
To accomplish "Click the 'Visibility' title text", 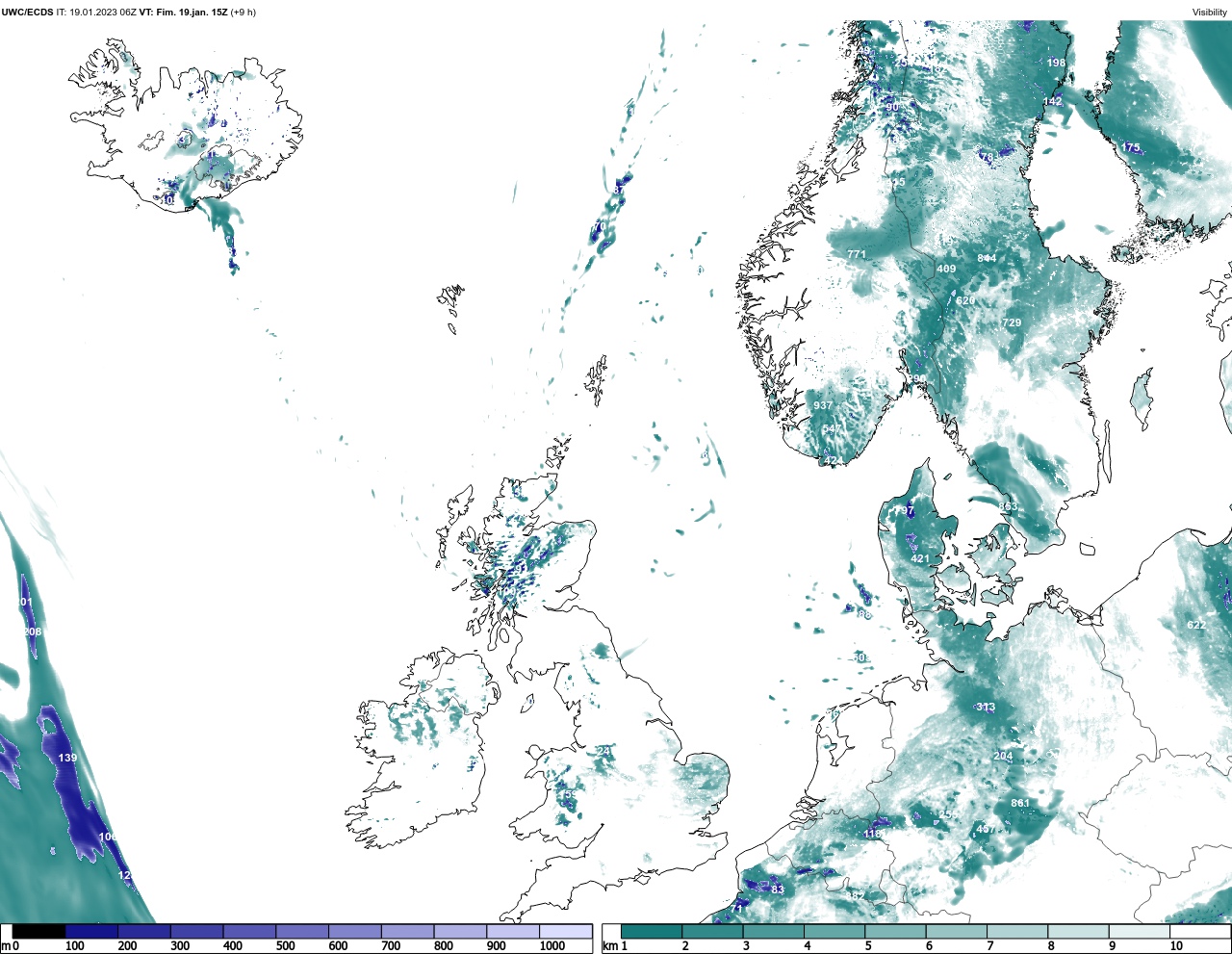I will click(x=1210, y=13).
